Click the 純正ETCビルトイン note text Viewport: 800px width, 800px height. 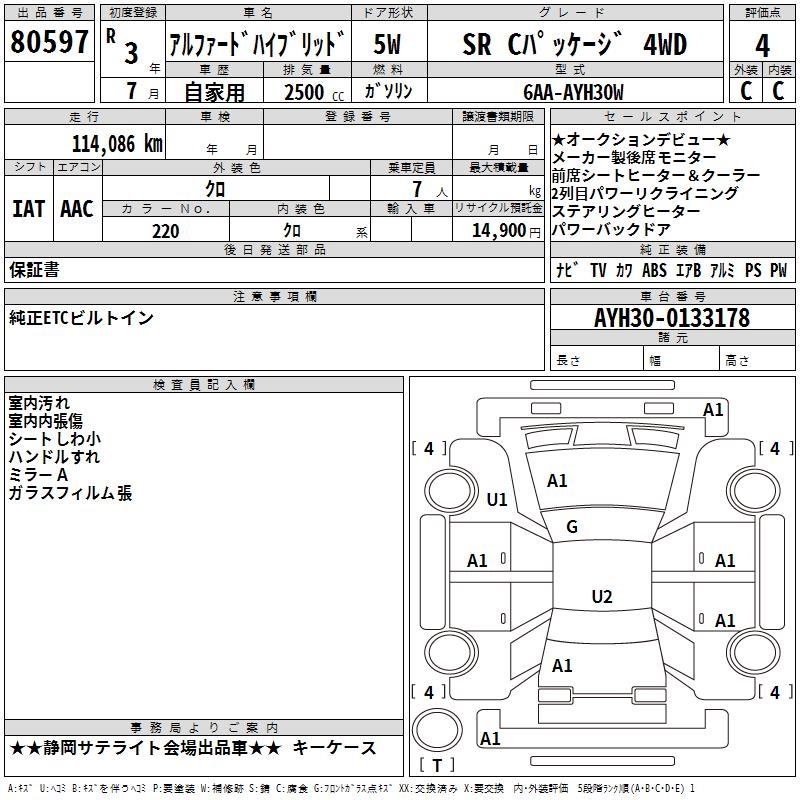82,318
